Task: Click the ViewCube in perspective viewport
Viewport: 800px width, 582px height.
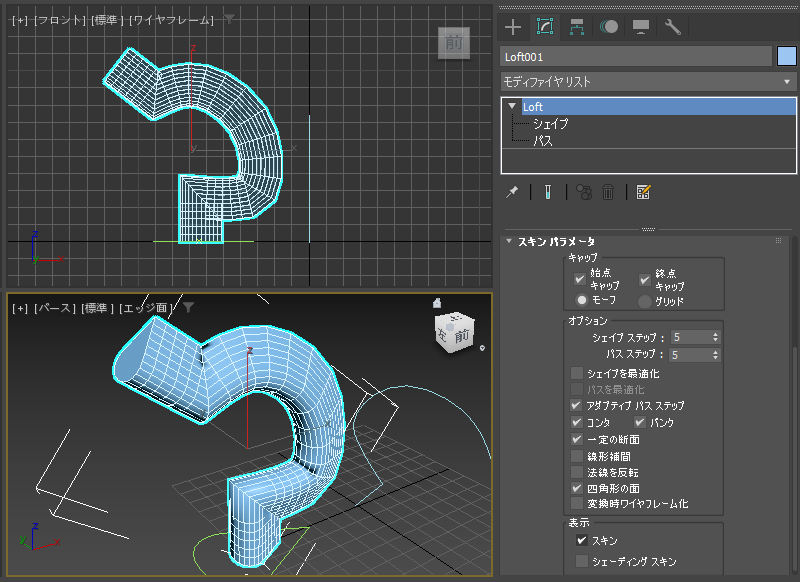Action: 455,334
